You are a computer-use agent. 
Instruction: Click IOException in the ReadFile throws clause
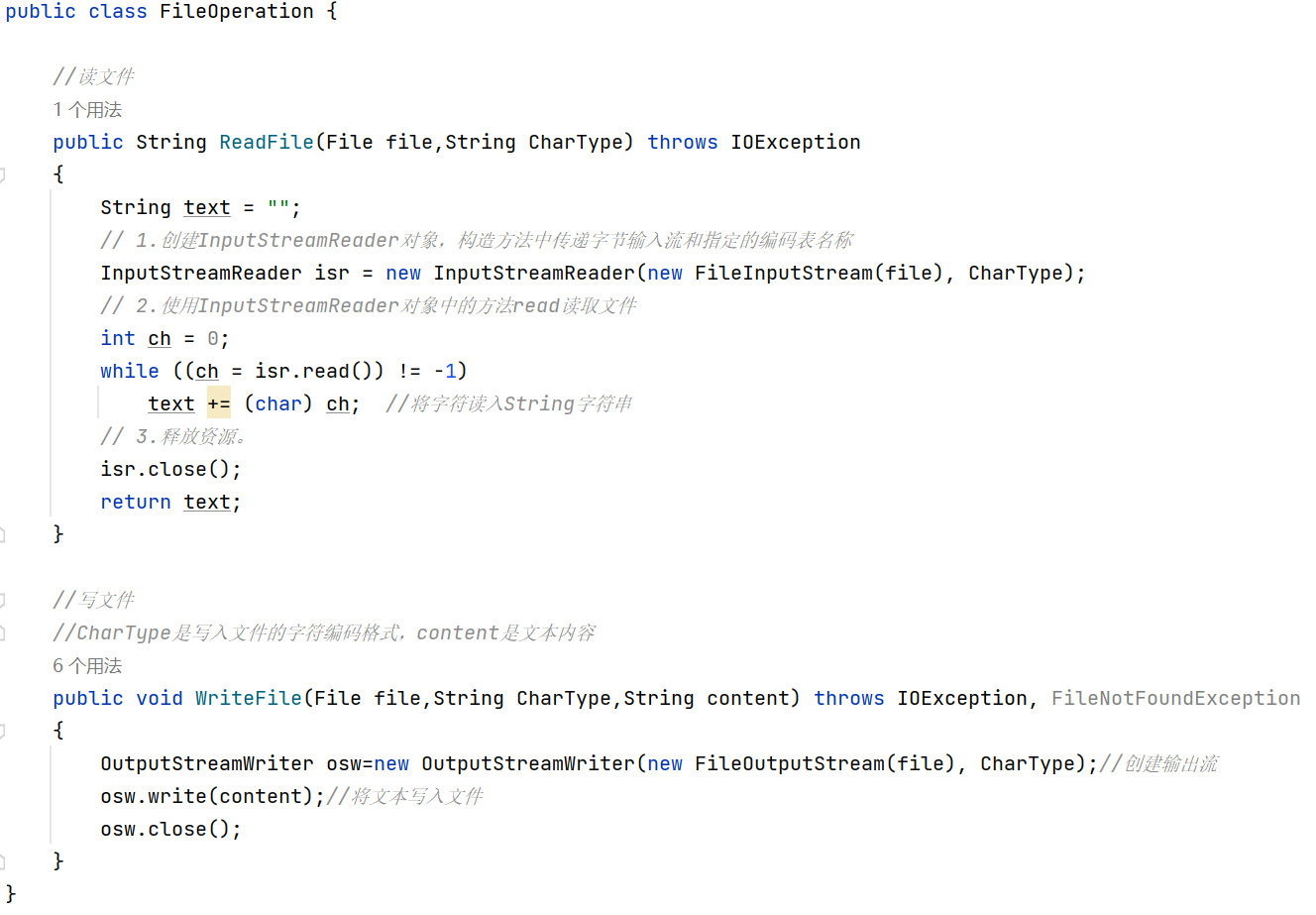click(x=795, y=142)
